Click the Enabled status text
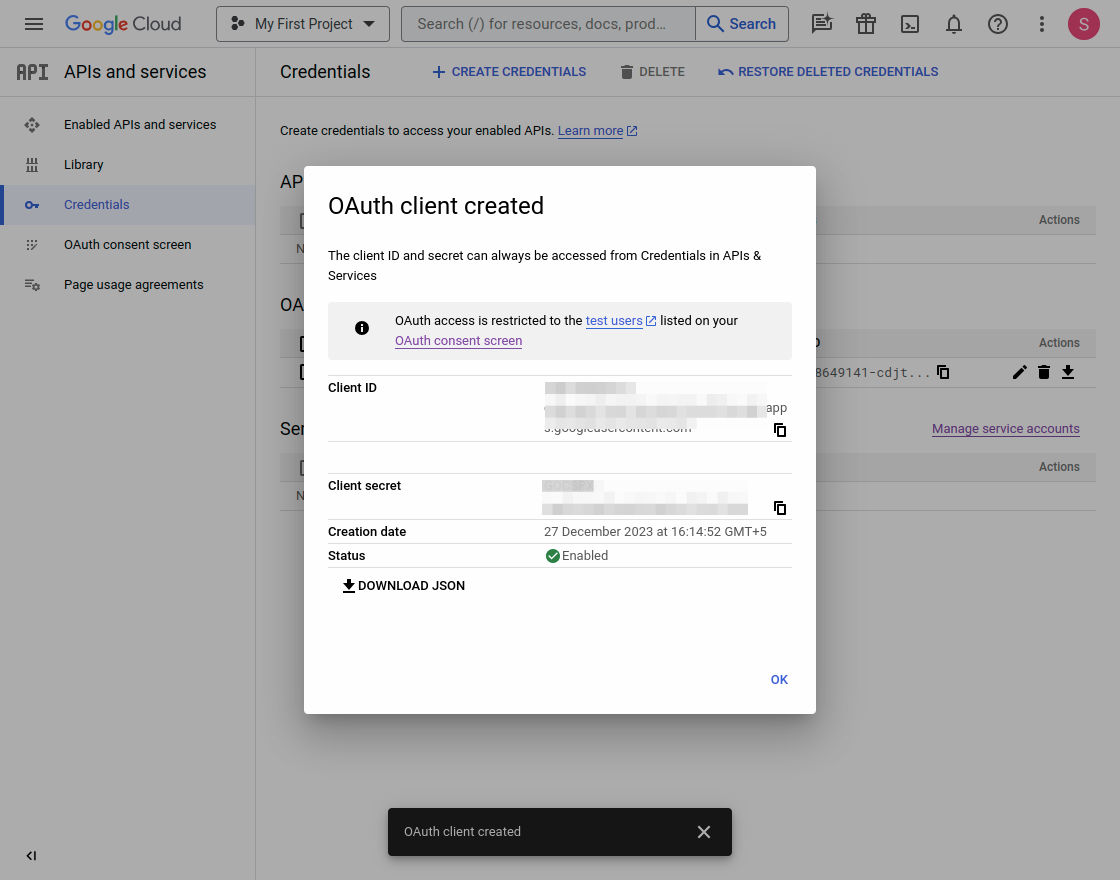Viewport: 1120px width, 880px height. click(585, 556)
